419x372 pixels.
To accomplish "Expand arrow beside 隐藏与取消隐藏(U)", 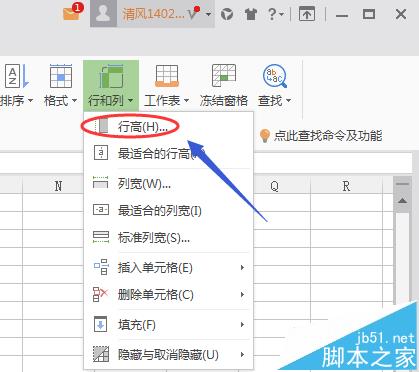I will pos(242,355).
